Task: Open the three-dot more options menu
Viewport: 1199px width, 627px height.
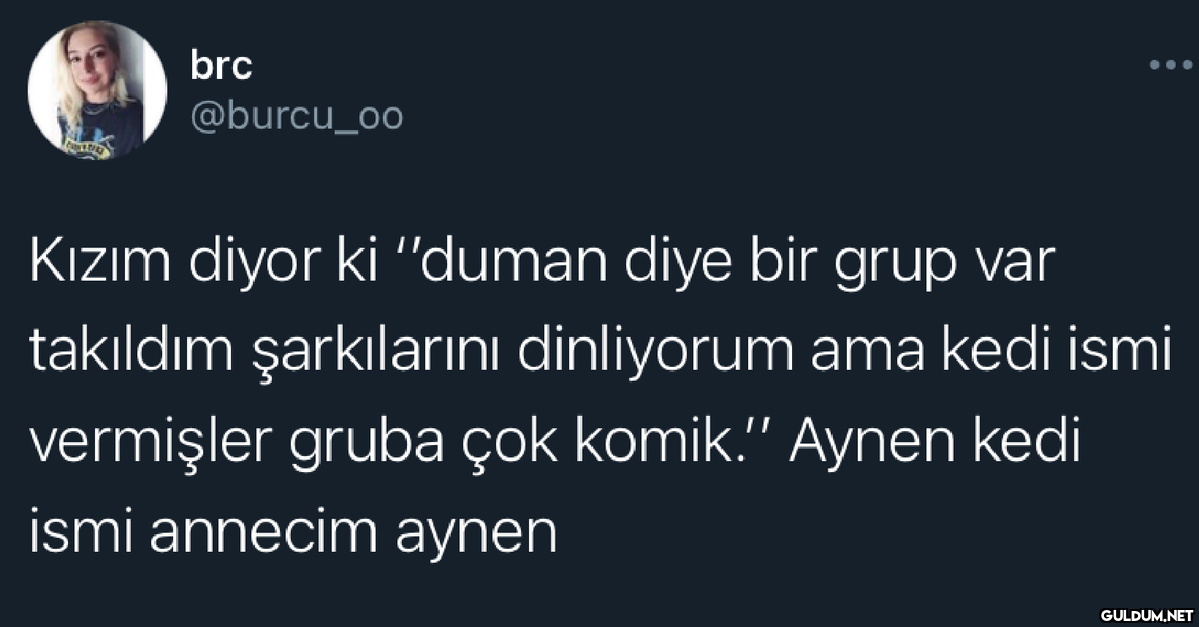Action: [1171, 66]
